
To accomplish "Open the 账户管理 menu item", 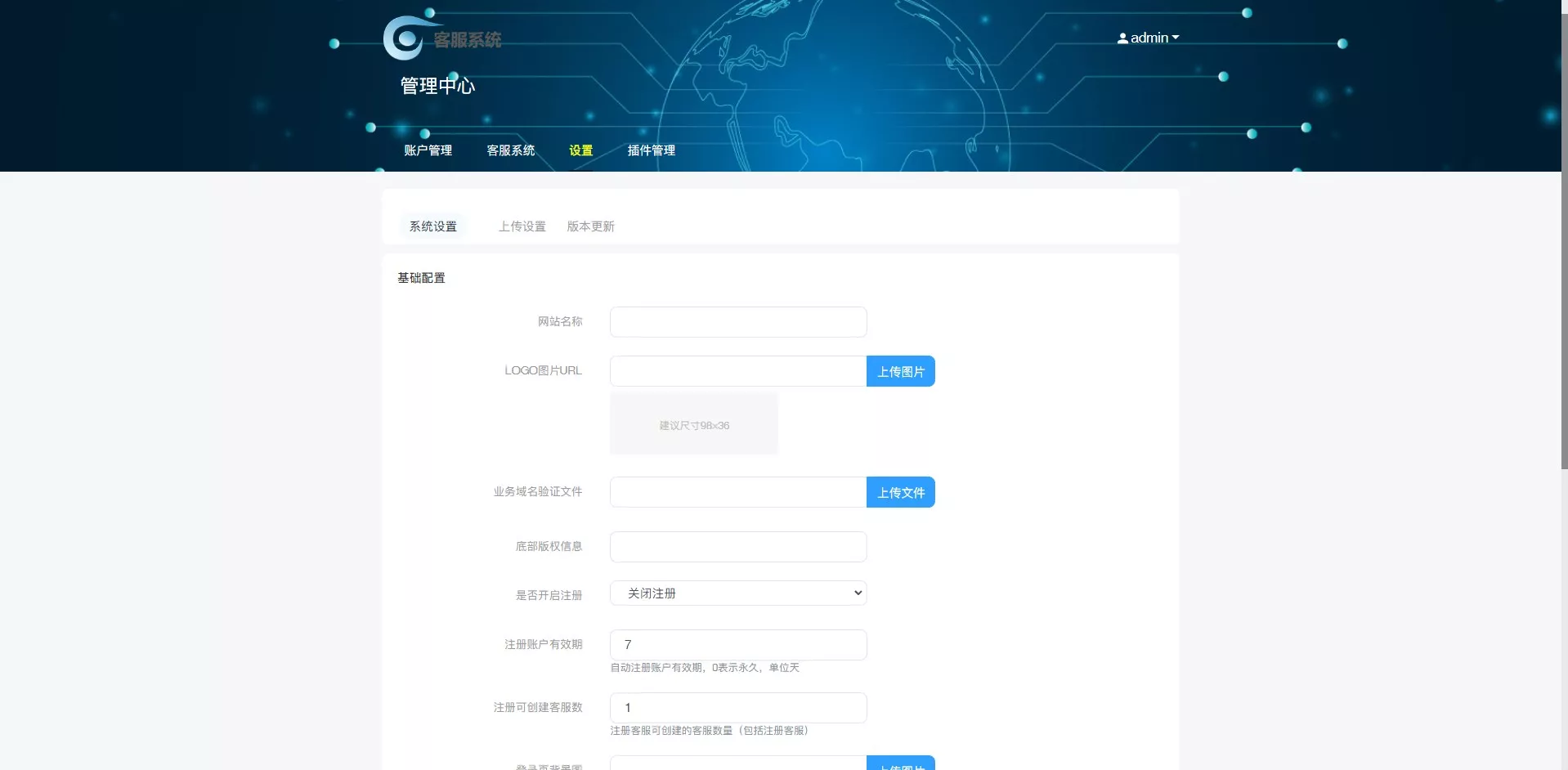I will tap(428, 150).
